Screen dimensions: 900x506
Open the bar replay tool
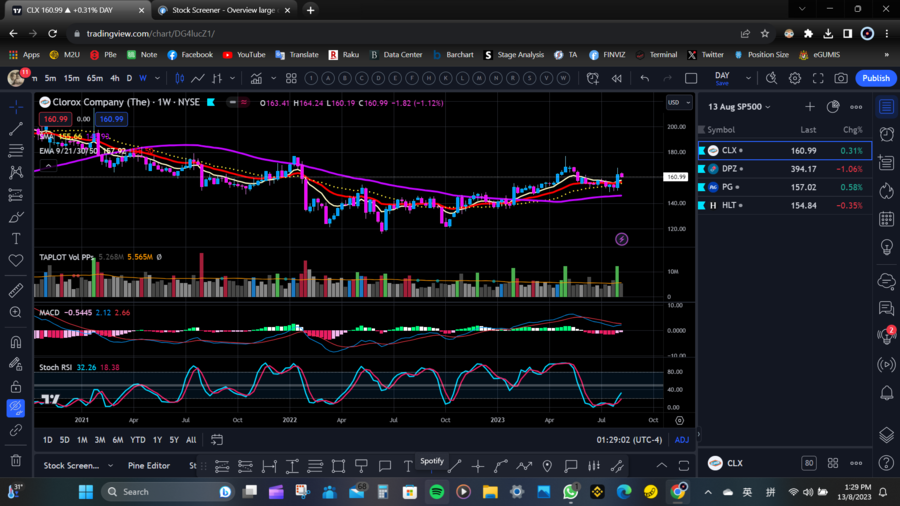(x=616, y=78)
